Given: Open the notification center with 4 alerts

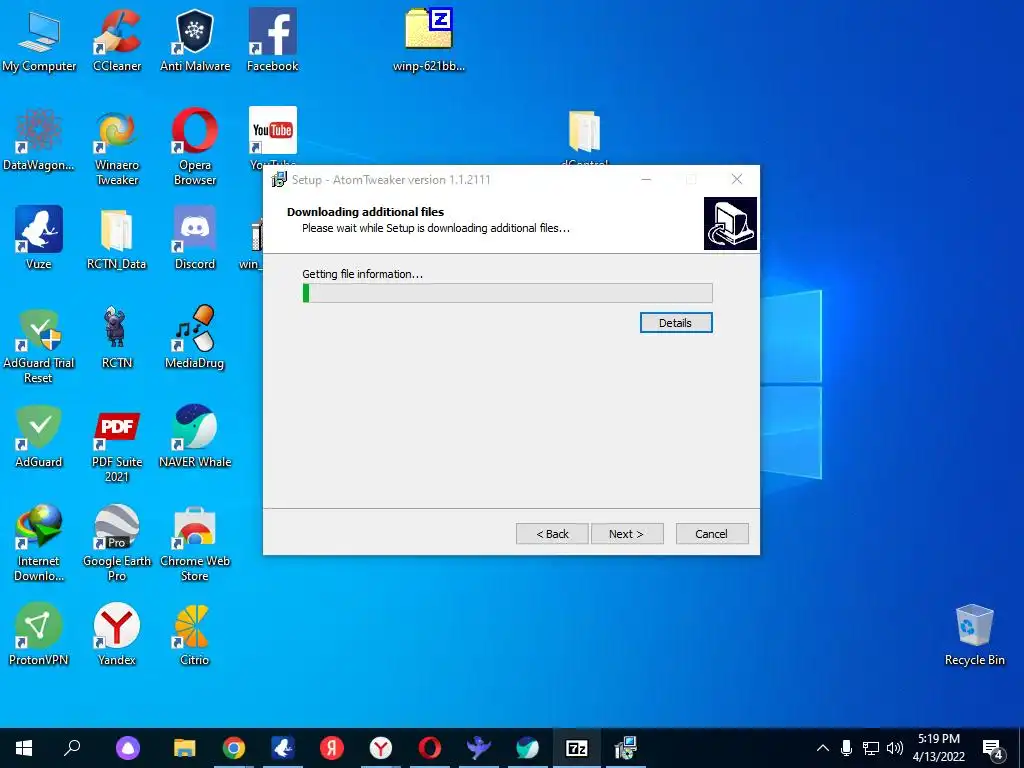Looking at the screenshot, I should (993, 749).
